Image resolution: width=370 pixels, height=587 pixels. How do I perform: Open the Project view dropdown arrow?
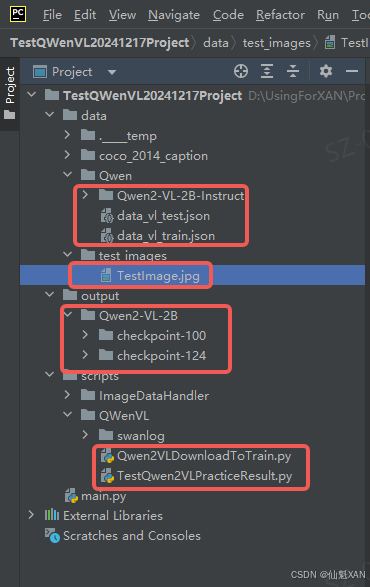[x=112, y=72]
